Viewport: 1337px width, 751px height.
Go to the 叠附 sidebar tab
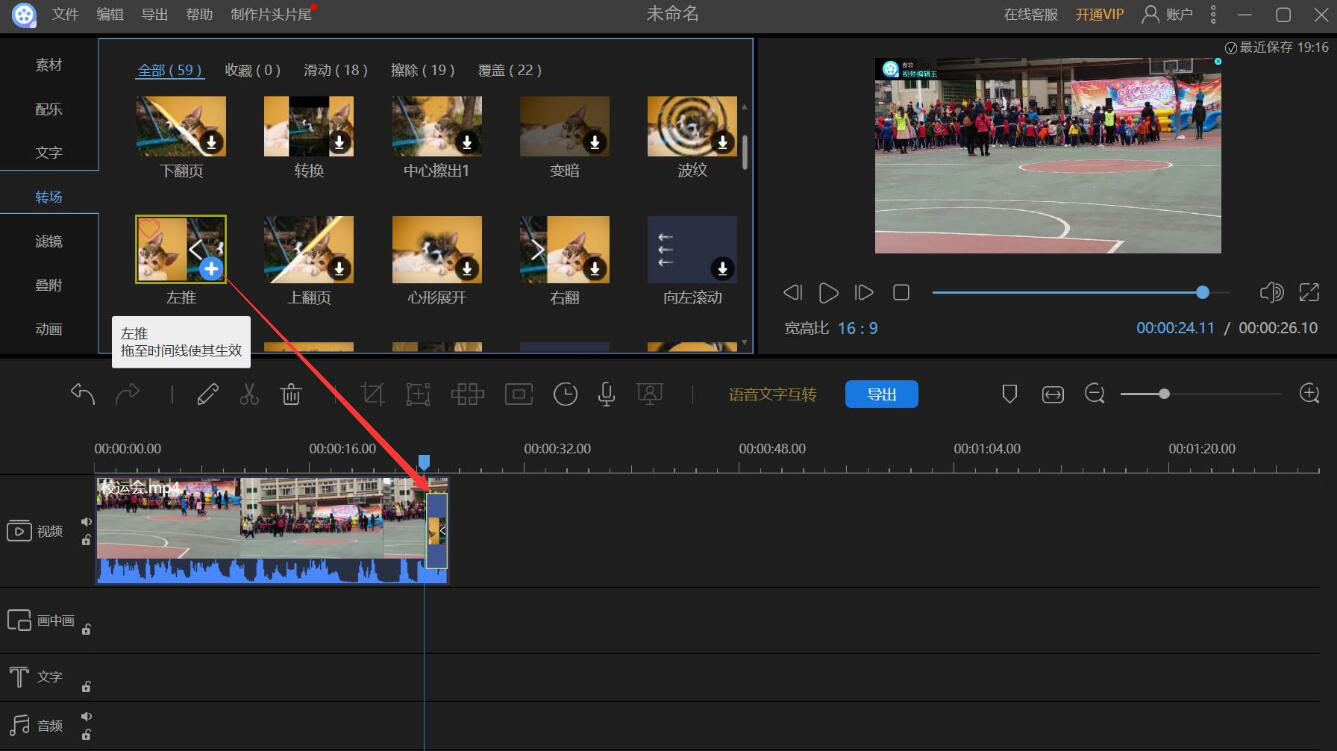tap(49, 285)
